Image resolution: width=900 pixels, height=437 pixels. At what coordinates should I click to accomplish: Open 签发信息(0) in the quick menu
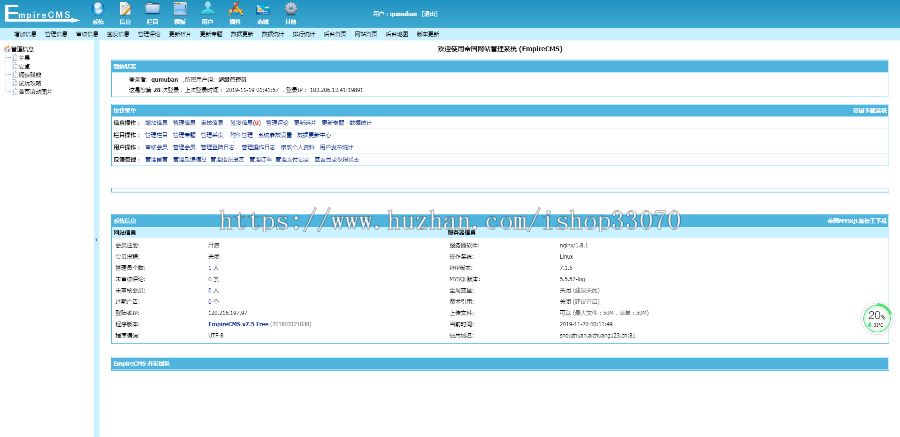[245, 122]
